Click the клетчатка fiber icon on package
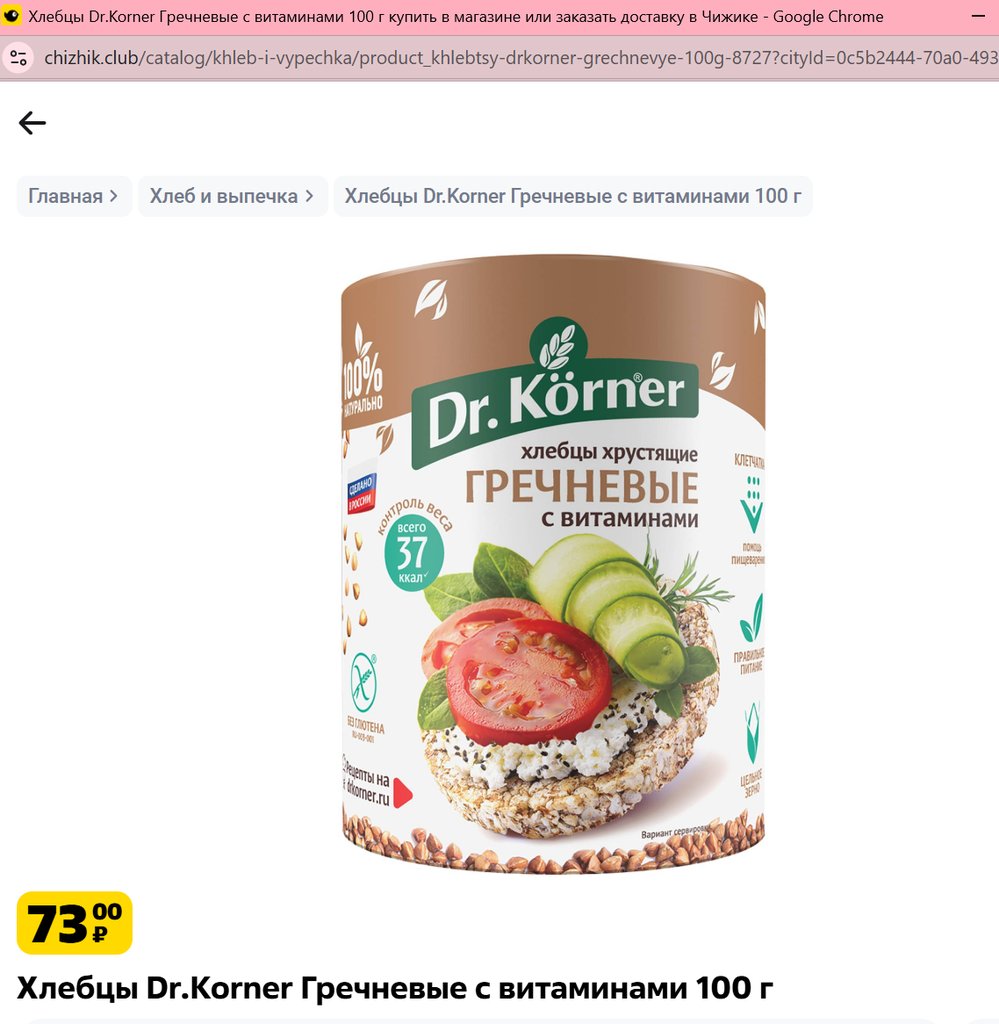 pyautogui.click(x=751, y=503)
